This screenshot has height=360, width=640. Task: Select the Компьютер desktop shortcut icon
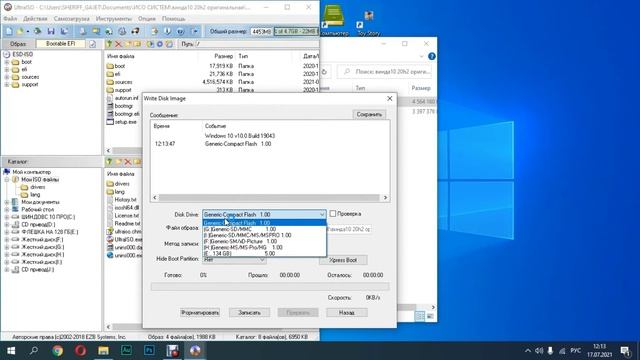333,20
